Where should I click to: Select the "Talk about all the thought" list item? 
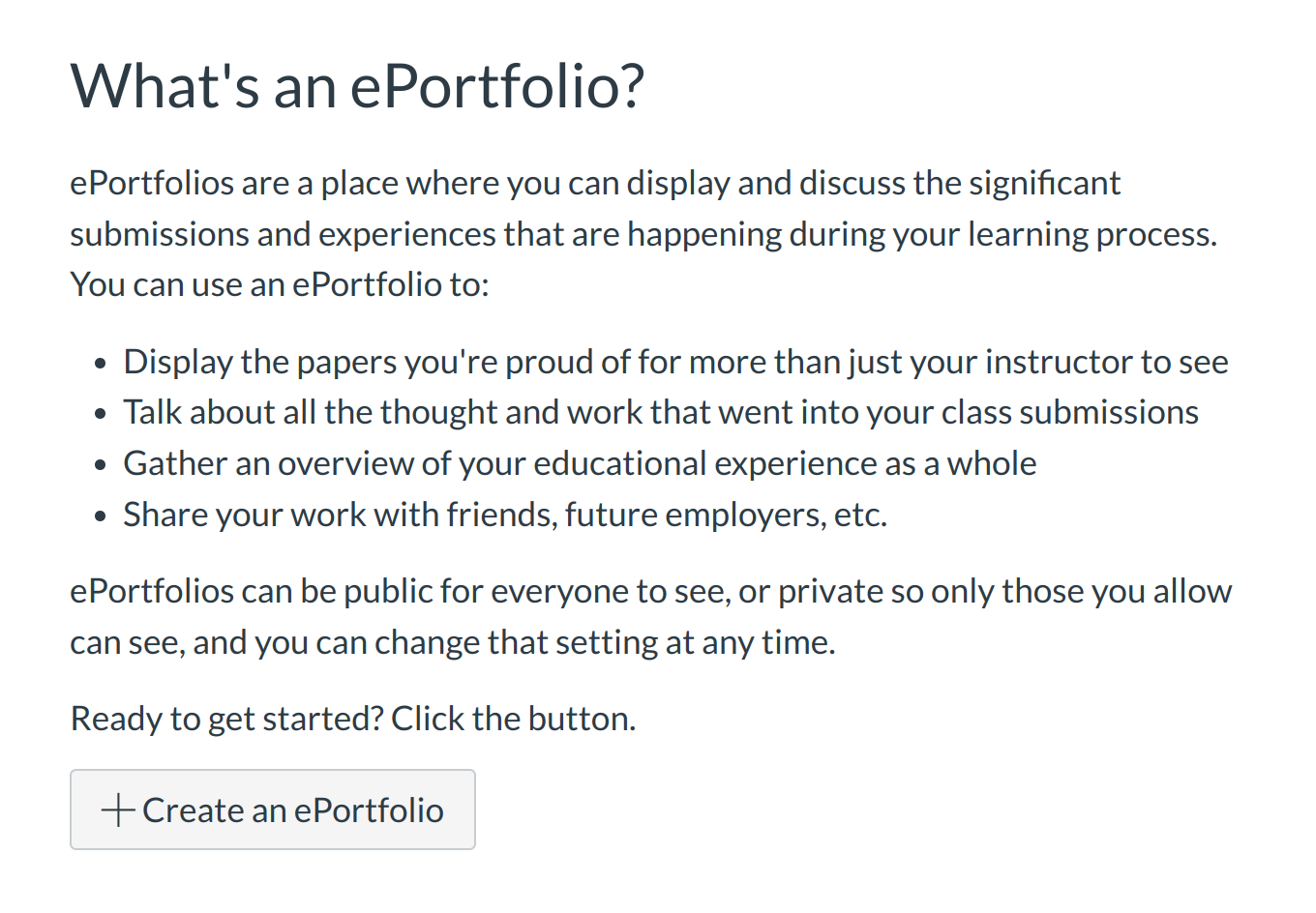click(660, 412)
